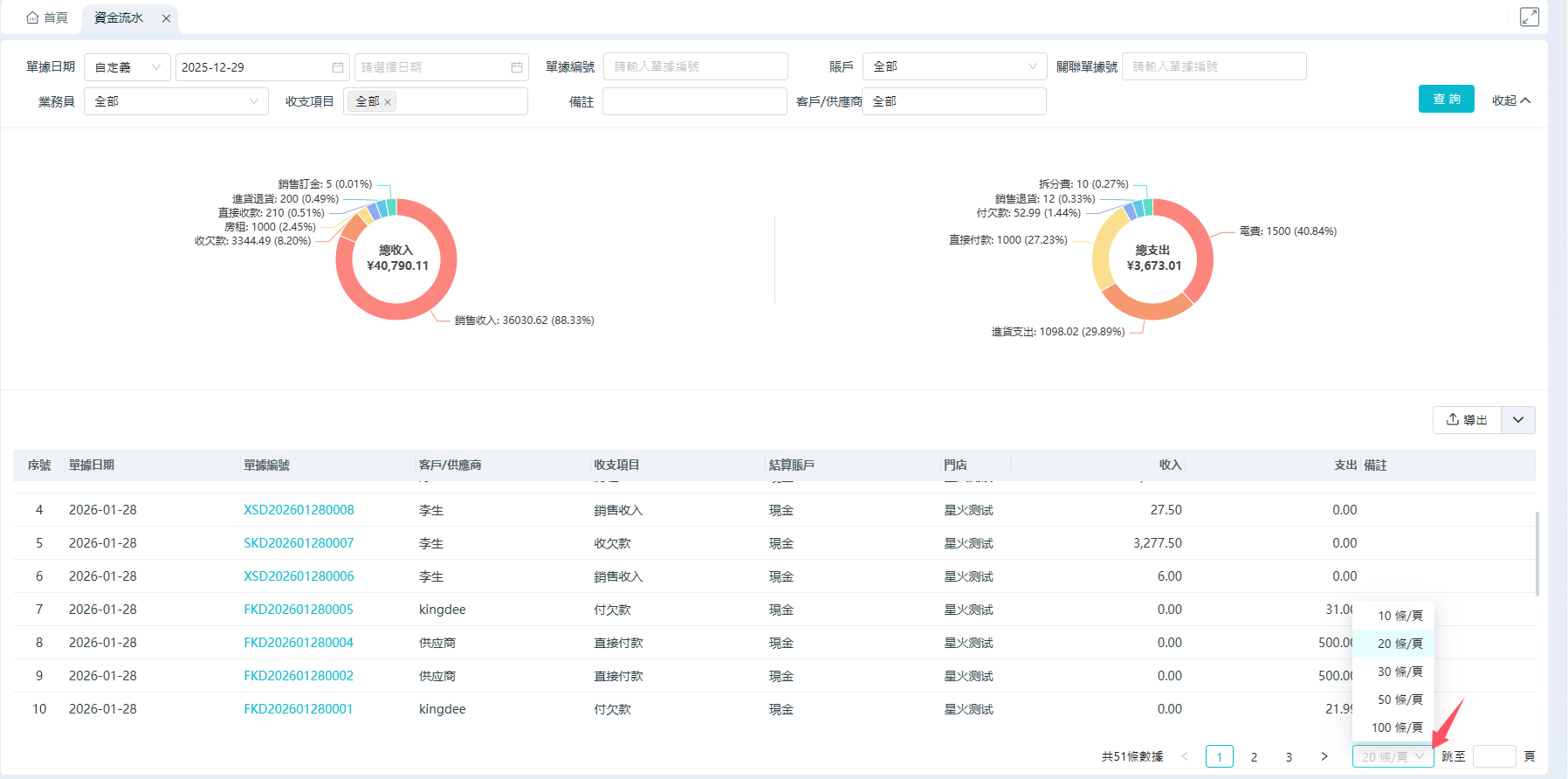
Task: Open document link XSD202601280008
Action: (x=299, y=510)
